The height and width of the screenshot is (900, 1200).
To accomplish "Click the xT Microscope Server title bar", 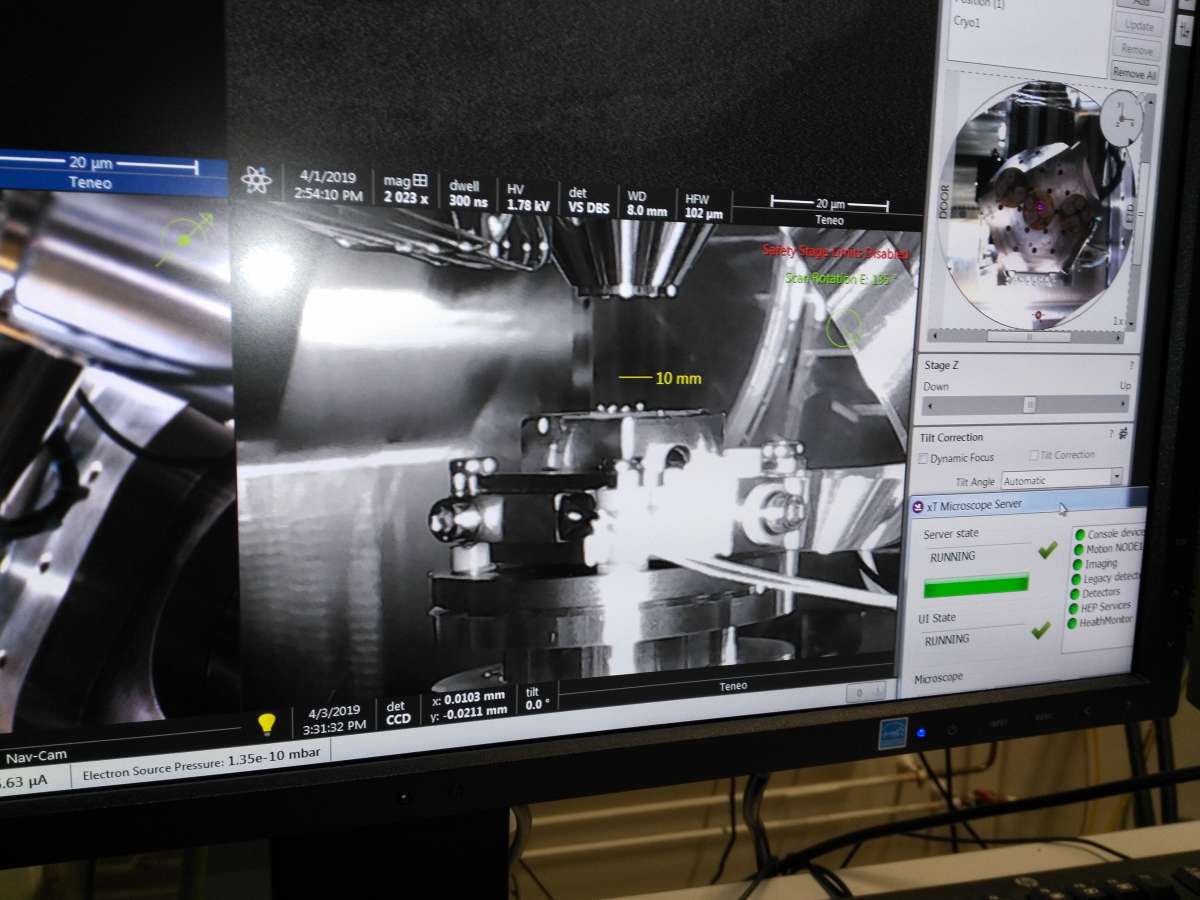I will click(x=1030, y=501).
